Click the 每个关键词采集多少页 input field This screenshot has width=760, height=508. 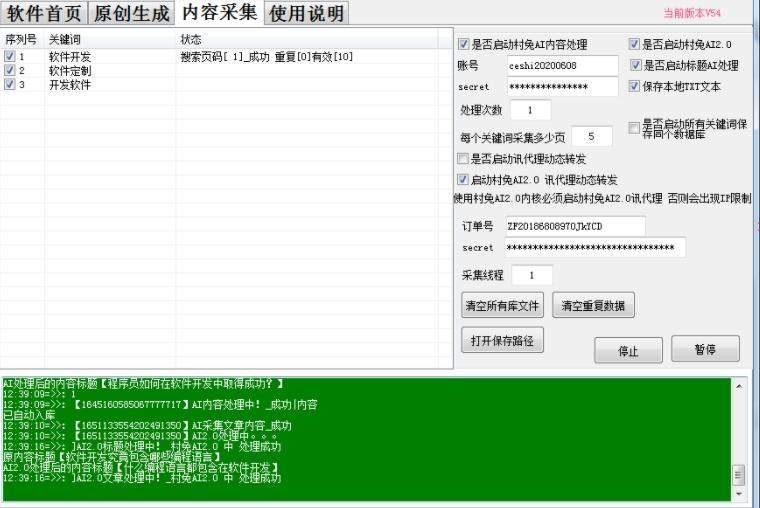(591, 136)
